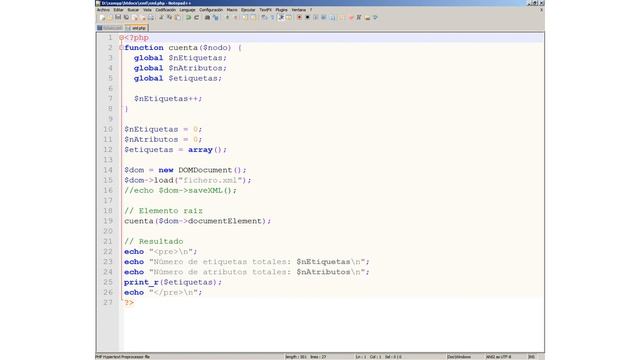640x360 pixels.
Task: Click the "fichero.xml" string
Action: [211, 180]
